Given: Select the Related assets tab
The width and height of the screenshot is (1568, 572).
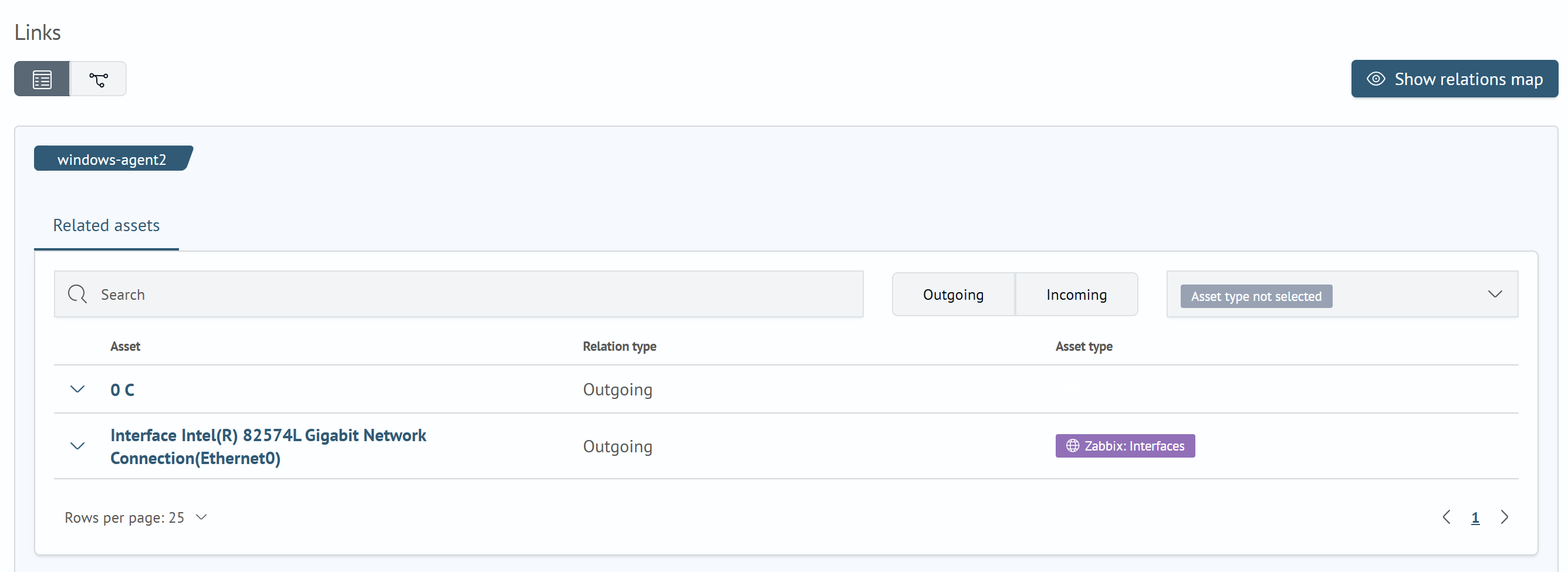Looking at the screenshot, I should click(x=106, y=226).
